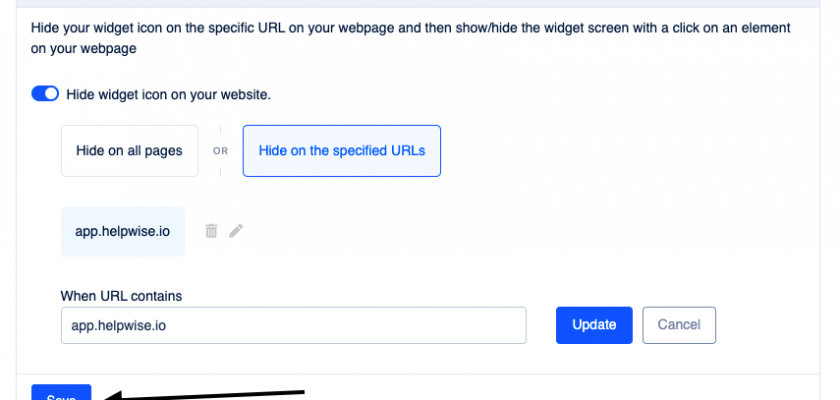Click the vertical divider line below OR

(x=220, y=170)
